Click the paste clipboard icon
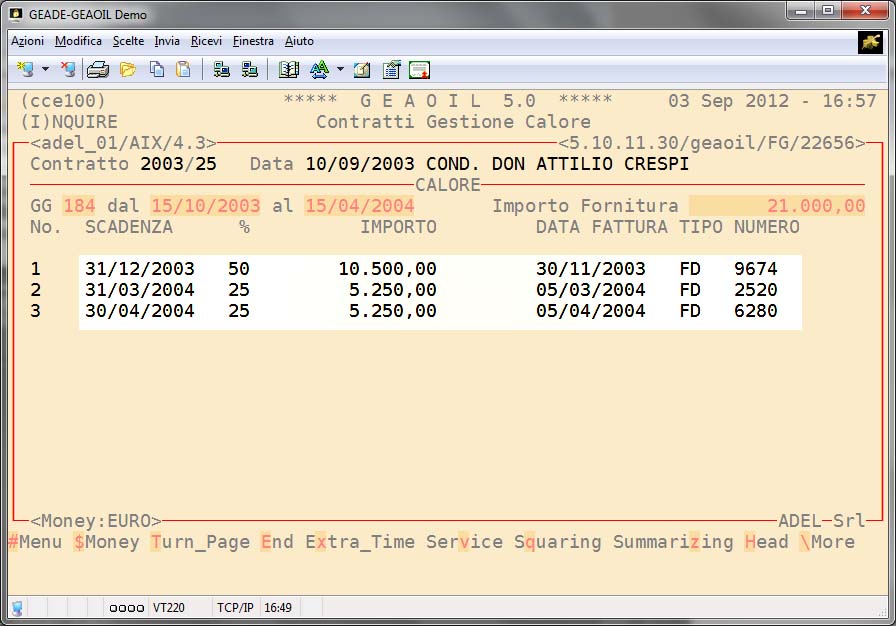Viewport: 896px width, 626px height. [x=183, y=70]
